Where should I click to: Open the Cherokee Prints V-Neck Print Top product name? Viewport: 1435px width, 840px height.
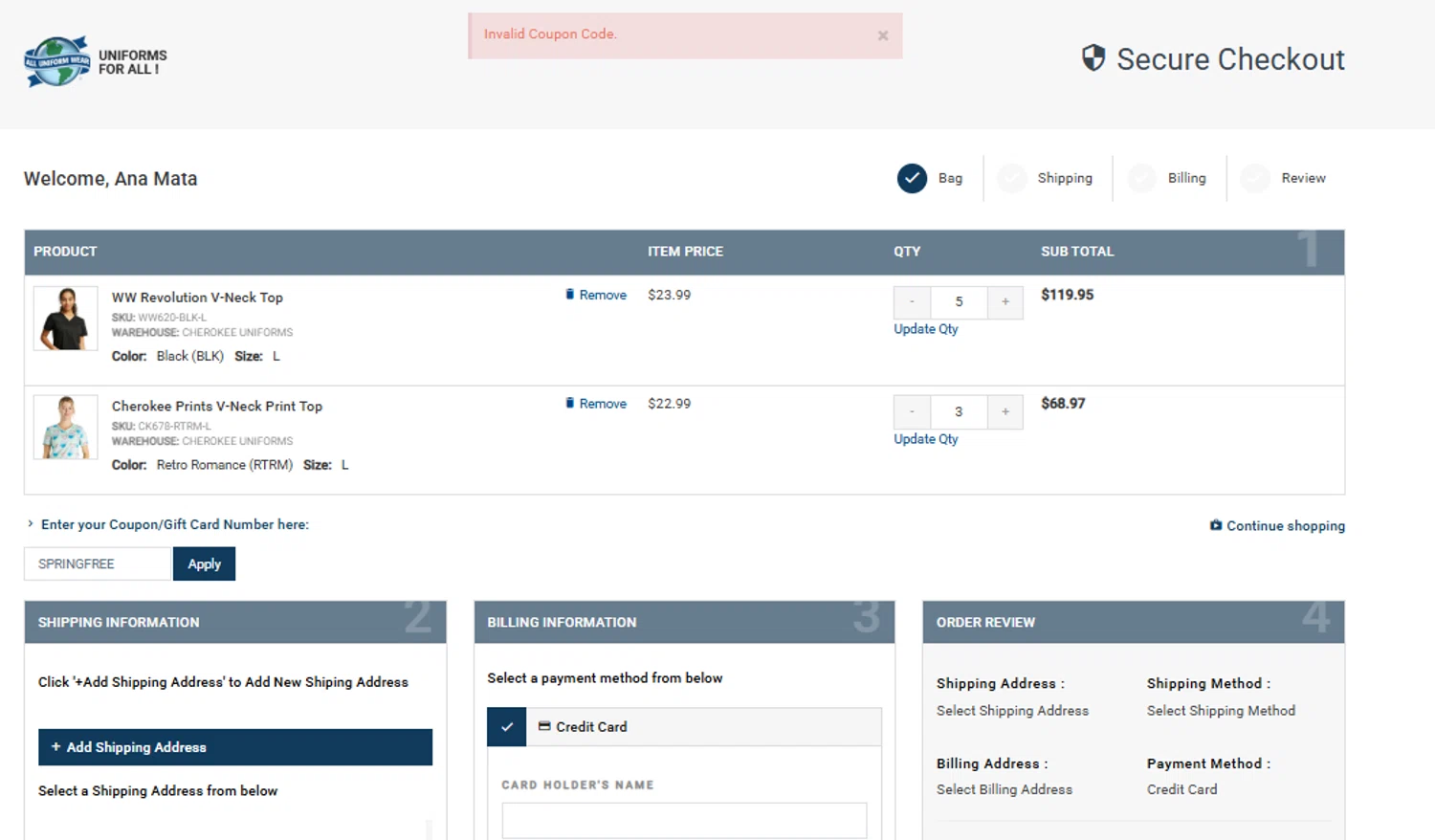click(x=217, y=407)
